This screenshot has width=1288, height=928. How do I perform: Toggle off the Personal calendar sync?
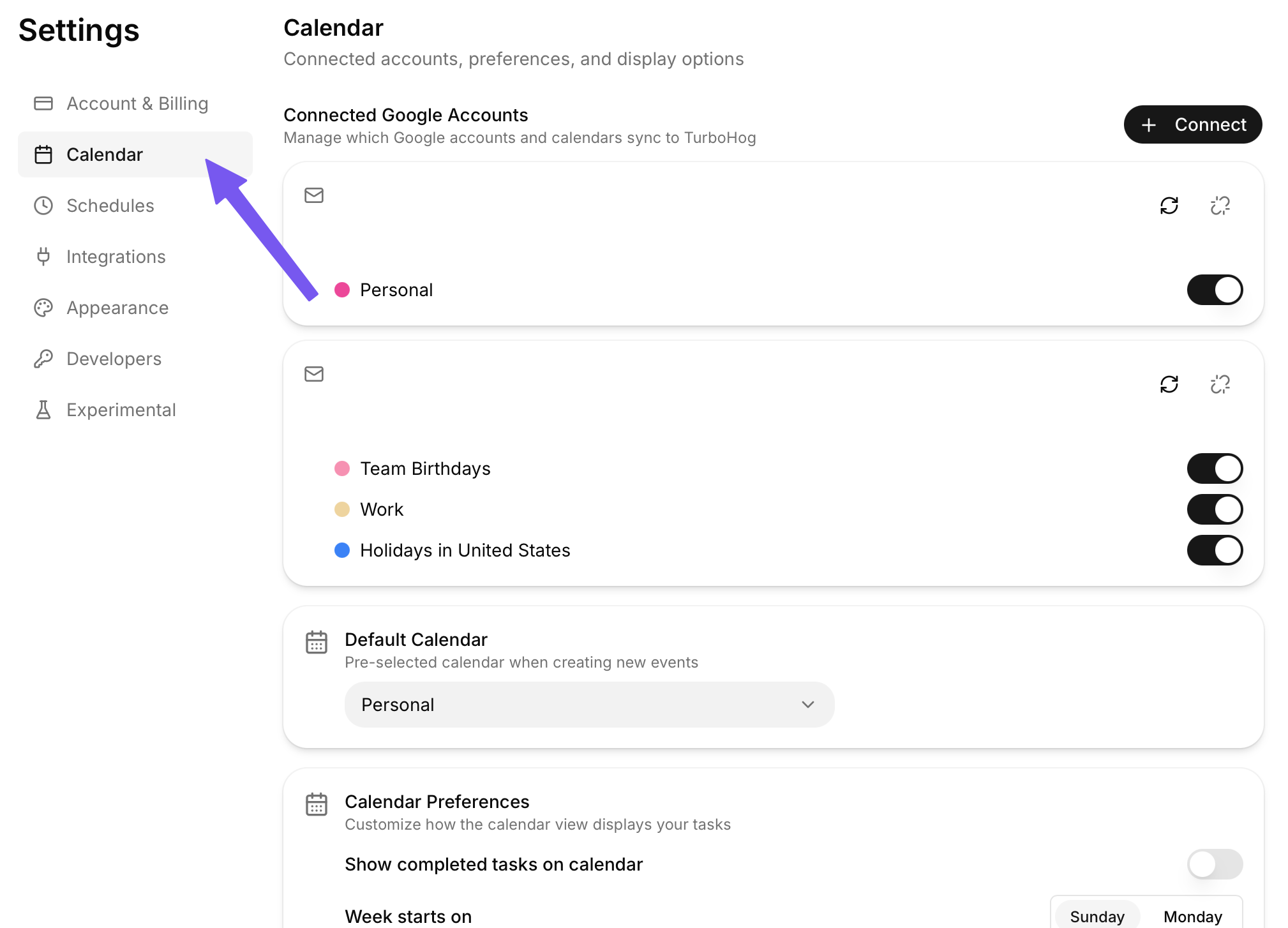1215,290
